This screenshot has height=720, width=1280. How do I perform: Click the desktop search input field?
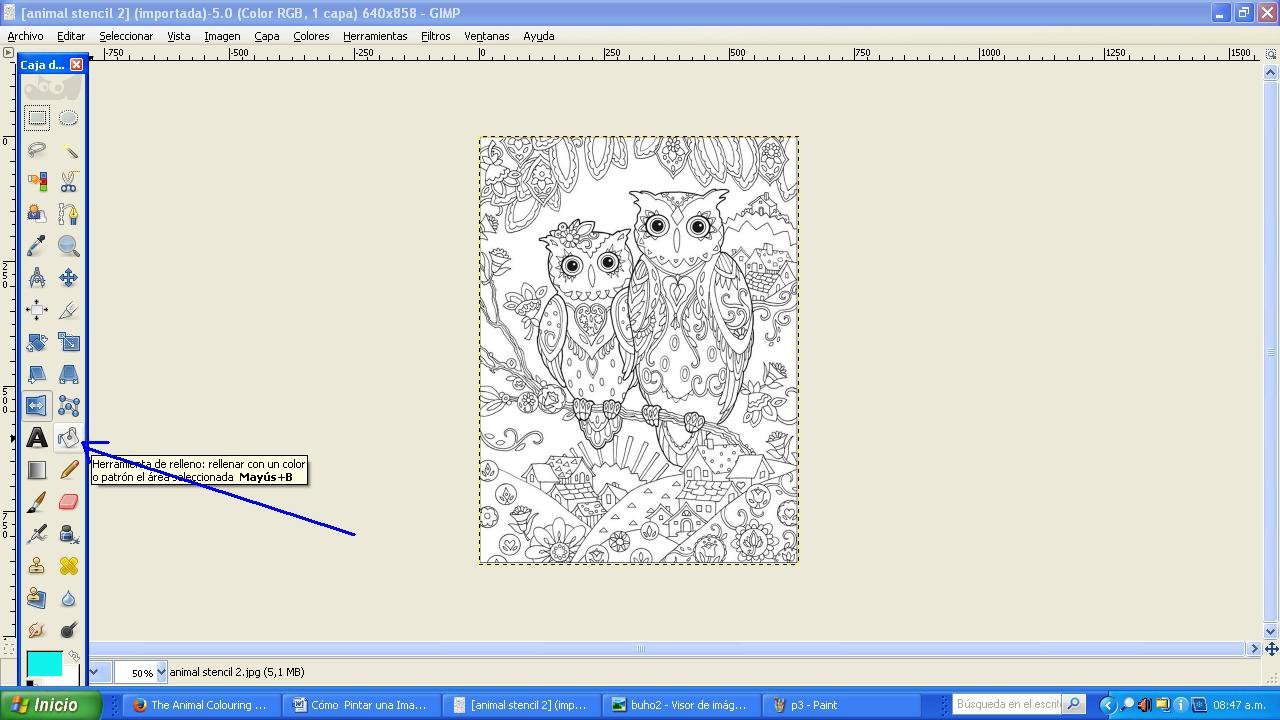(x=1007, y=705)
